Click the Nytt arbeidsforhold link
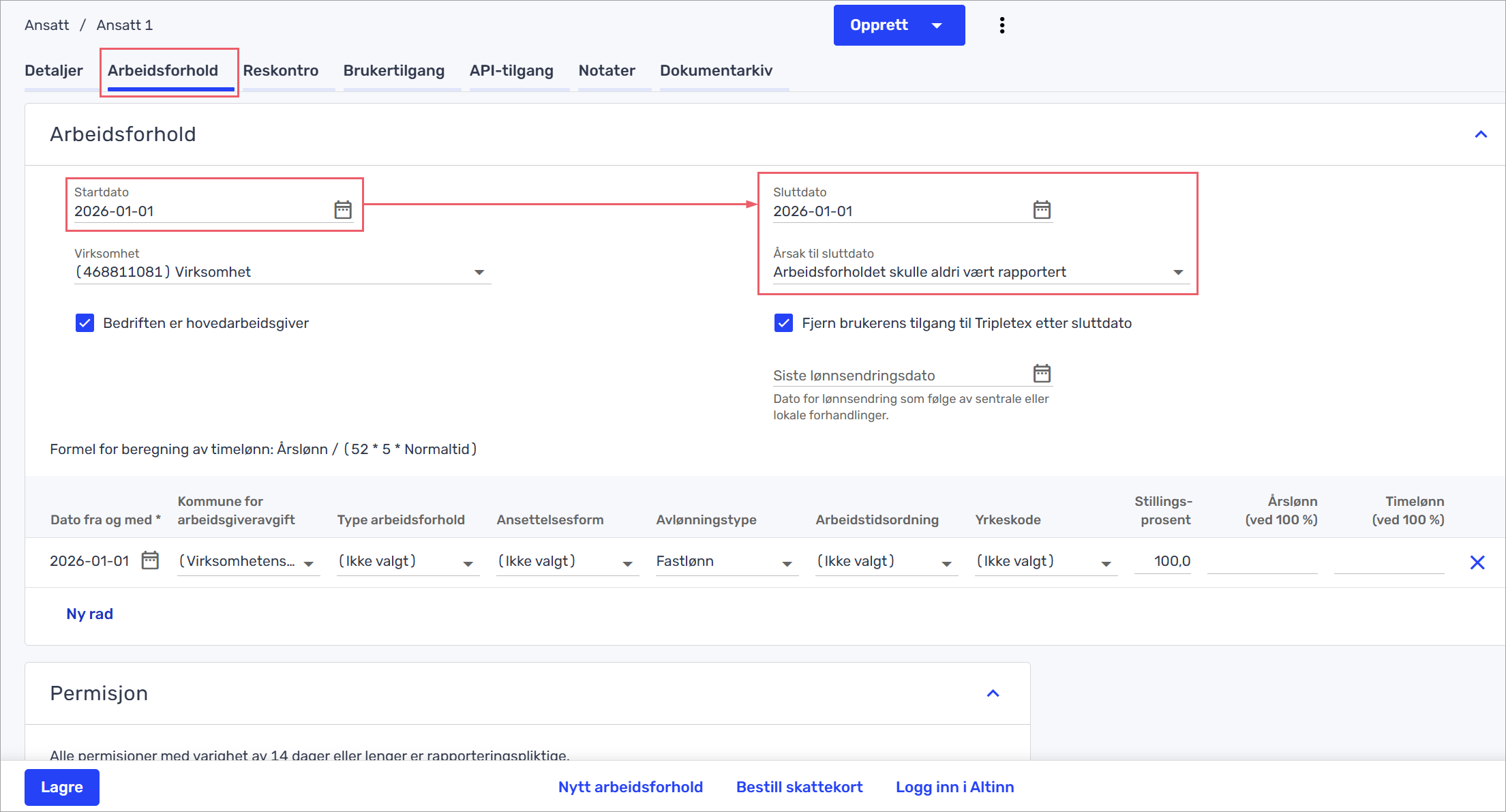Viewport: 1506px width, 812px height. click(x=630, y=787)
